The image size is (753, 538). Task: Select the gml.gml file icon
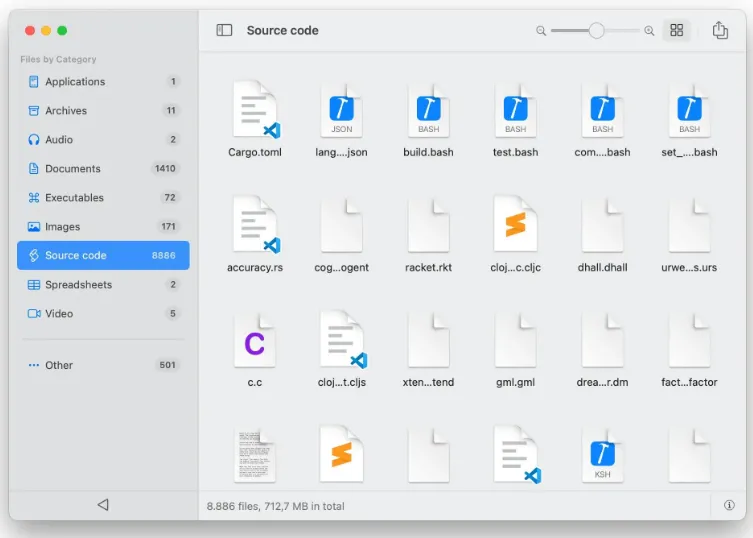(515, 341)
